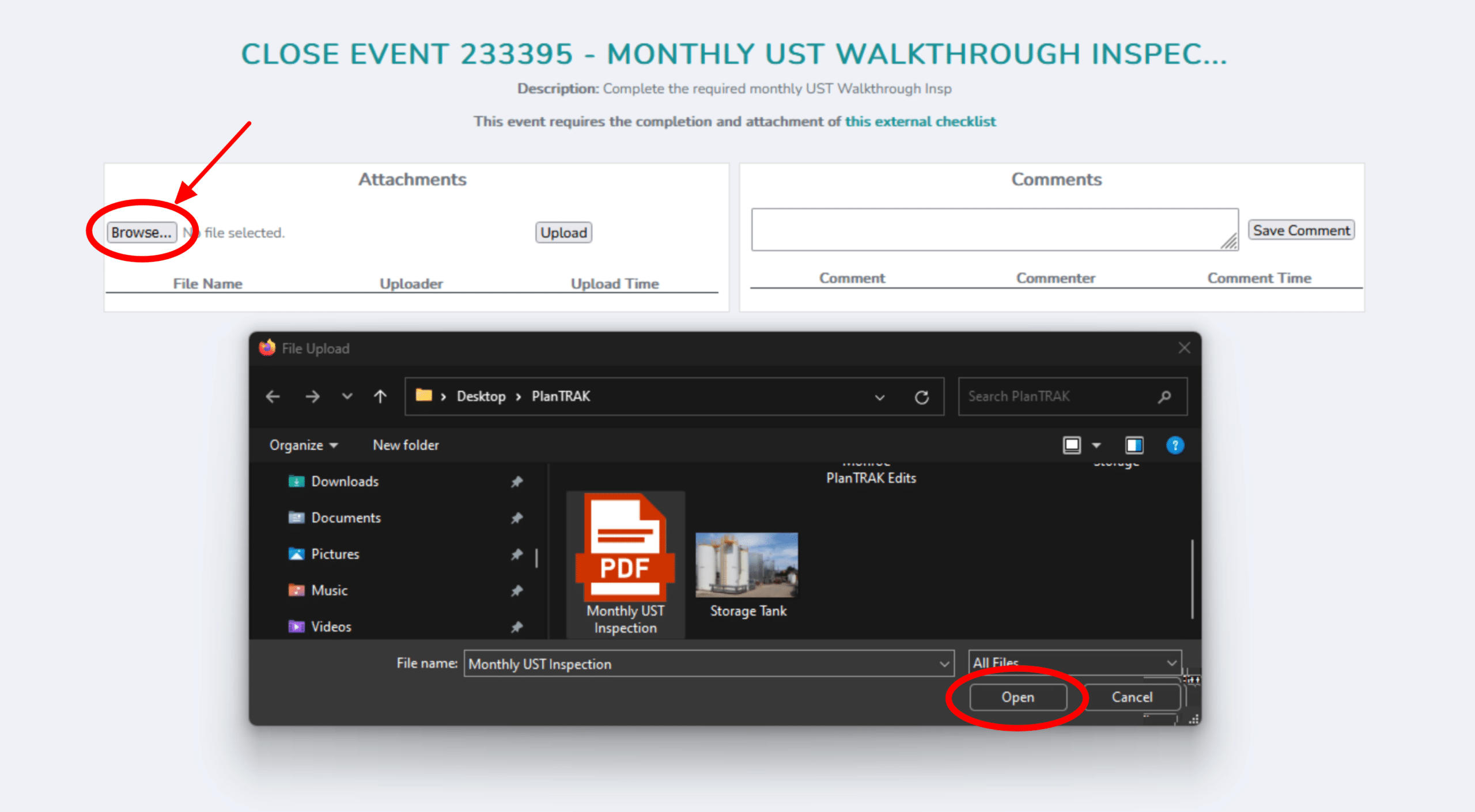Change view layout icon
This screenshot has width=1475, height=812.
pyautogui.click(x=1072, y=445)
